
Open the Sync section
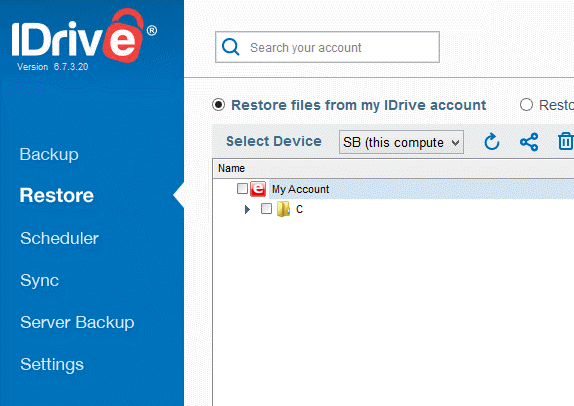coord(40,281)
